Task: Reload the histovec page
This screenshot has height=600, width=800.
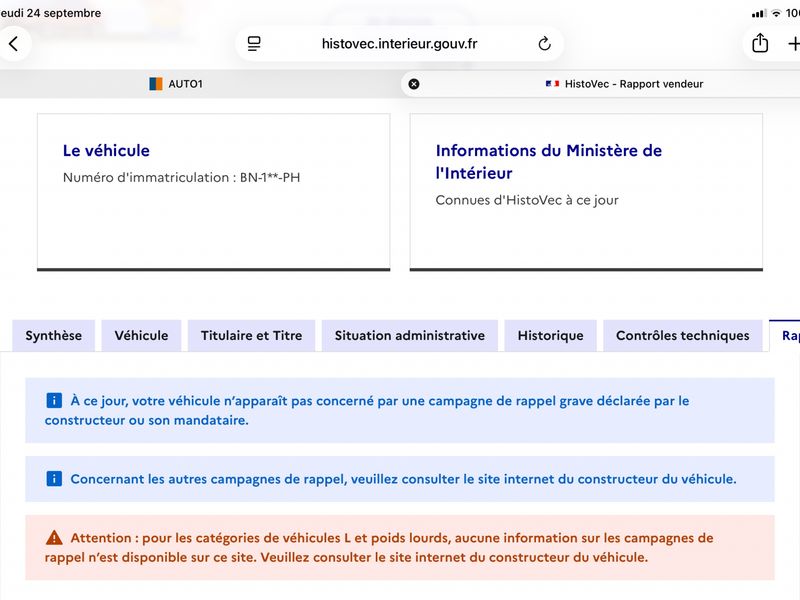Action: pos(544,44)
